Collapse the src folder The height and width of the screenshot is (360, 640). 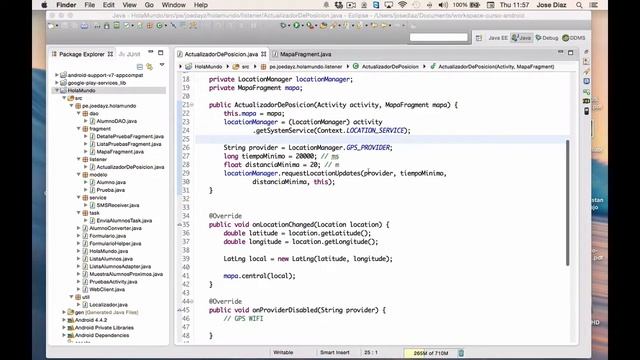click(x=64, y=98)
